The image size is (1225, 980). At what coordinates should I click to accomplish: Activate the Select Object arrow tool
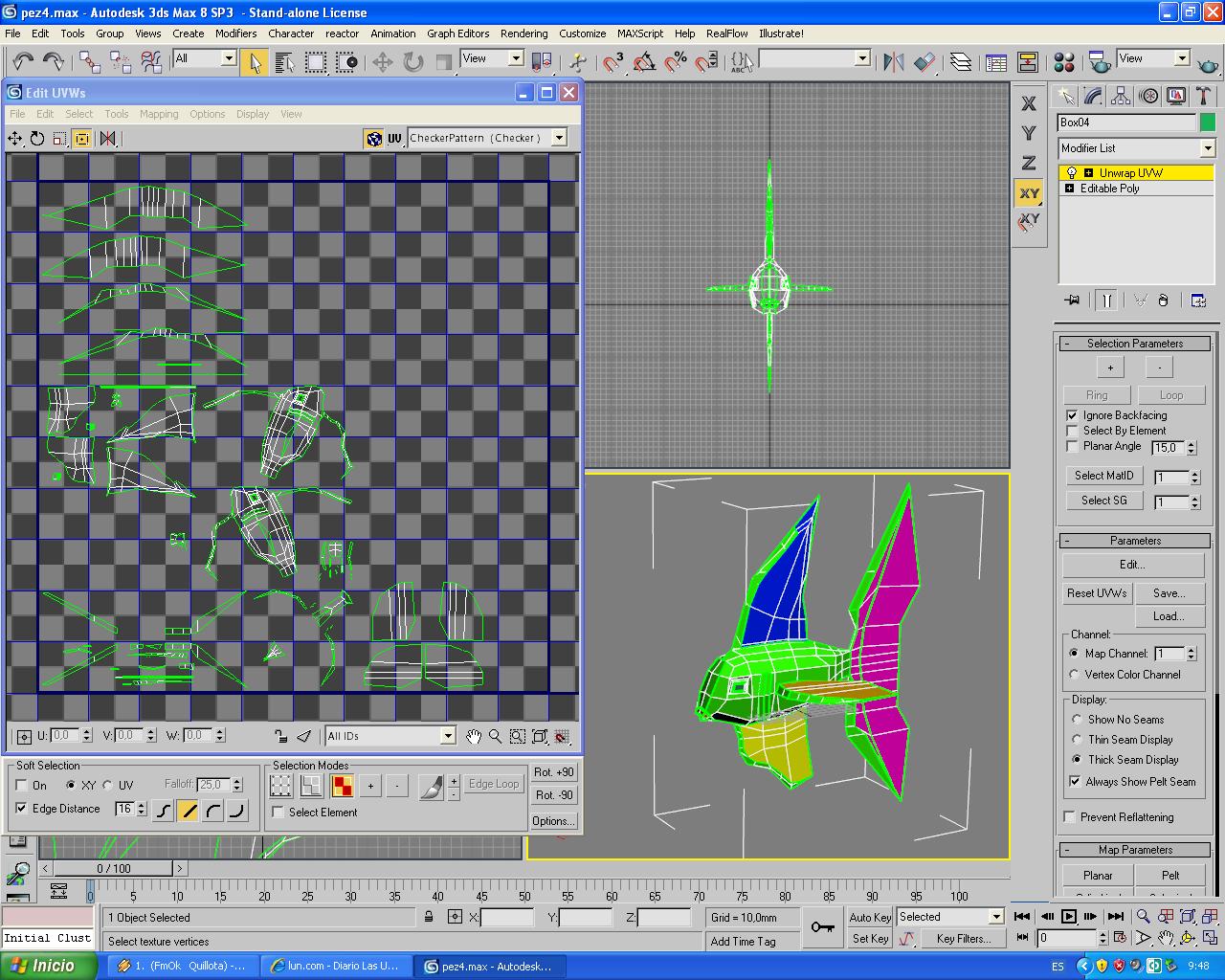[254, 62]
